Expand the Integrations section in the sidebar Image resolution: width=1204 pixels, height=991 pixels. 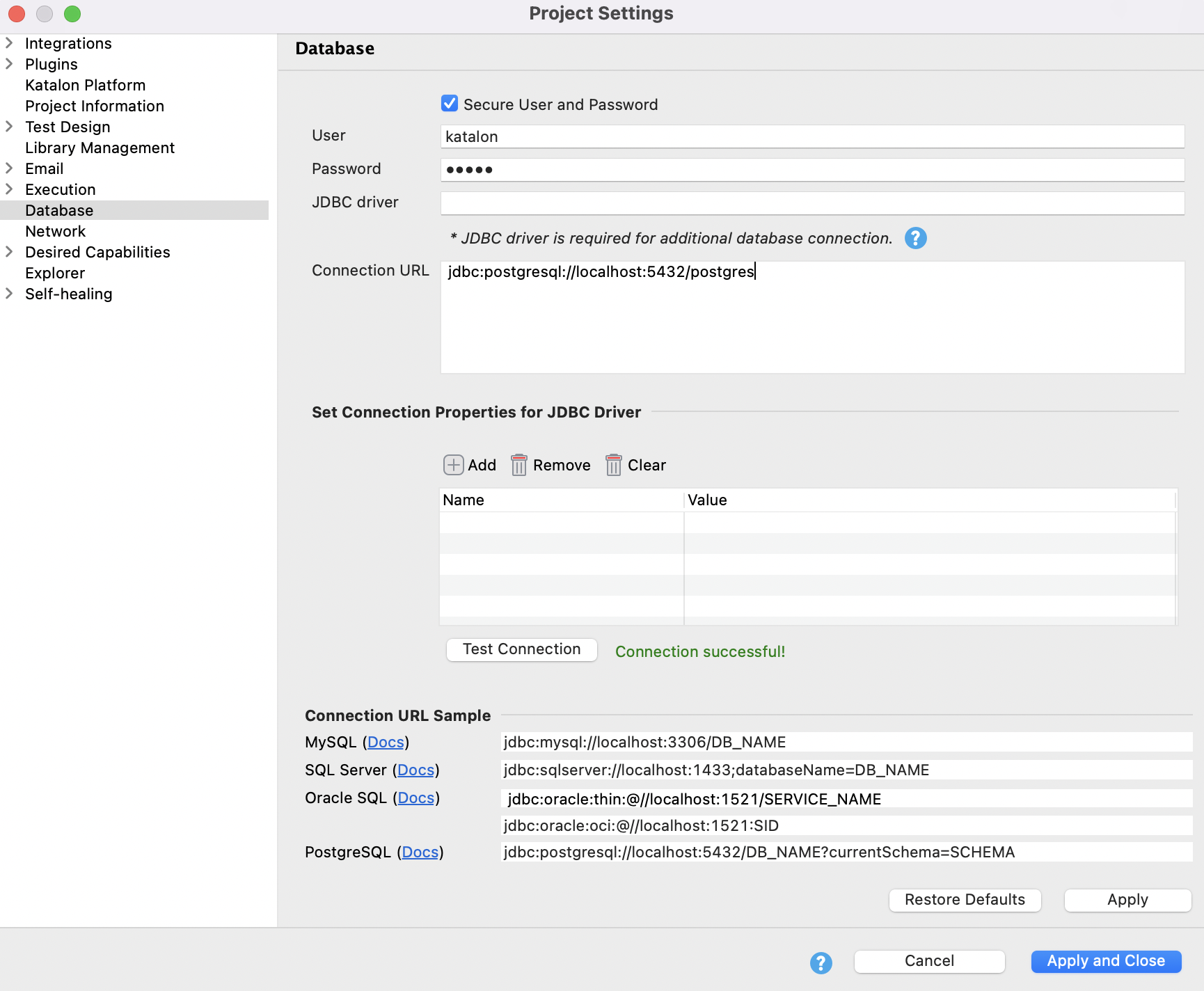click(x=10, y=42)
